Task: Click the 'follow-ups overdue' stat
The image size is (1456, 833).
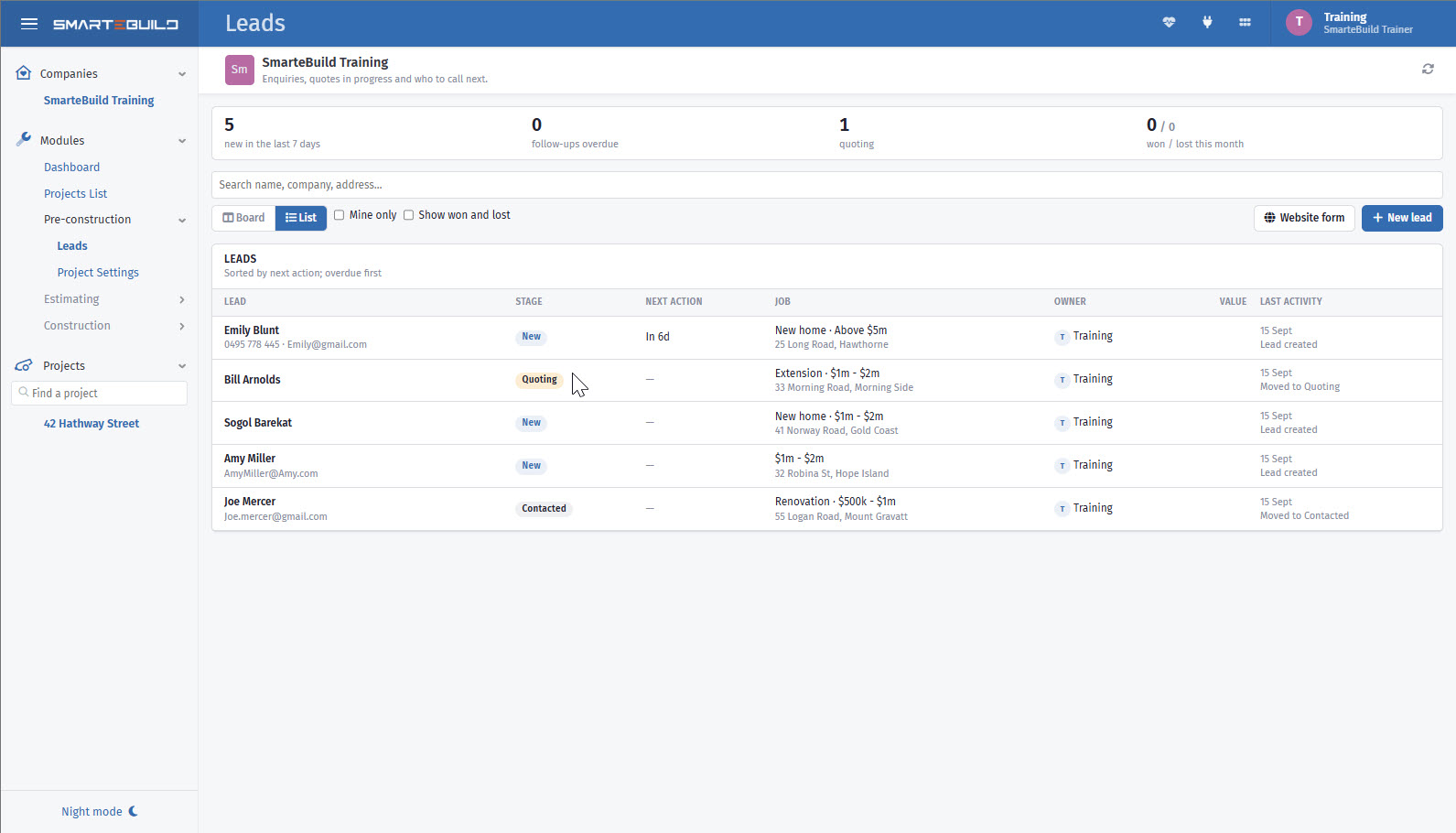Action: pyautogui.click(x=575, y=134)
